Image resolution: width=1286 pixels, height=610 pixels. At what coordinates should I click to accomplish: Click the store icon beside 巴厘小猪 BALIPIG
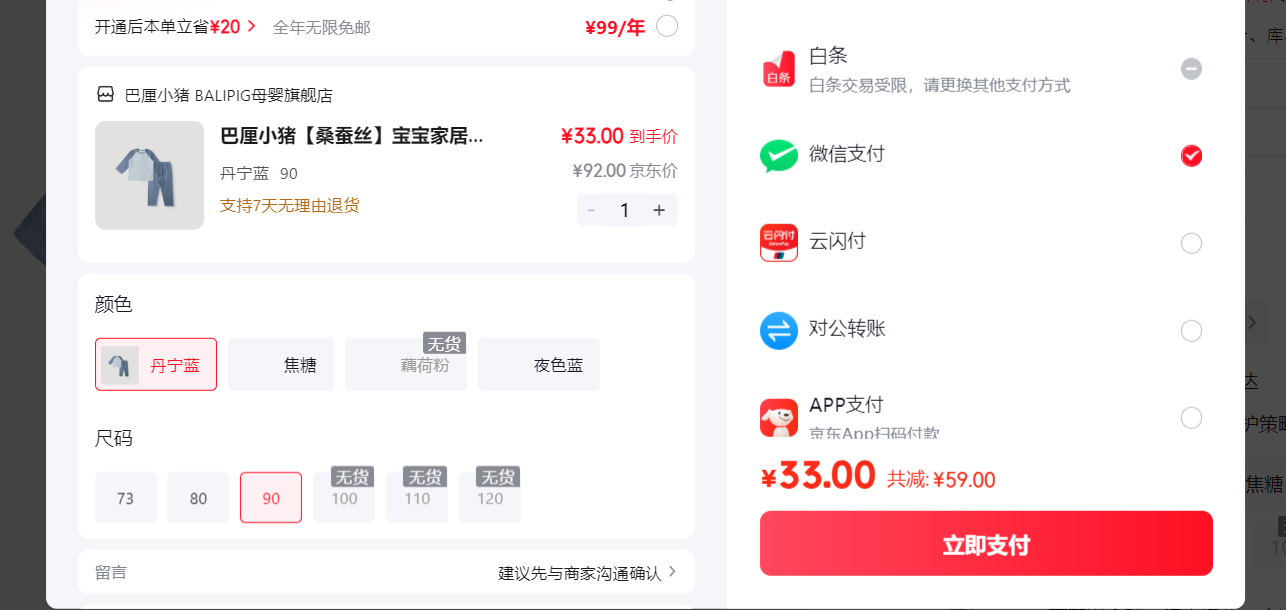pyautogui.click(x=105, y=95)
